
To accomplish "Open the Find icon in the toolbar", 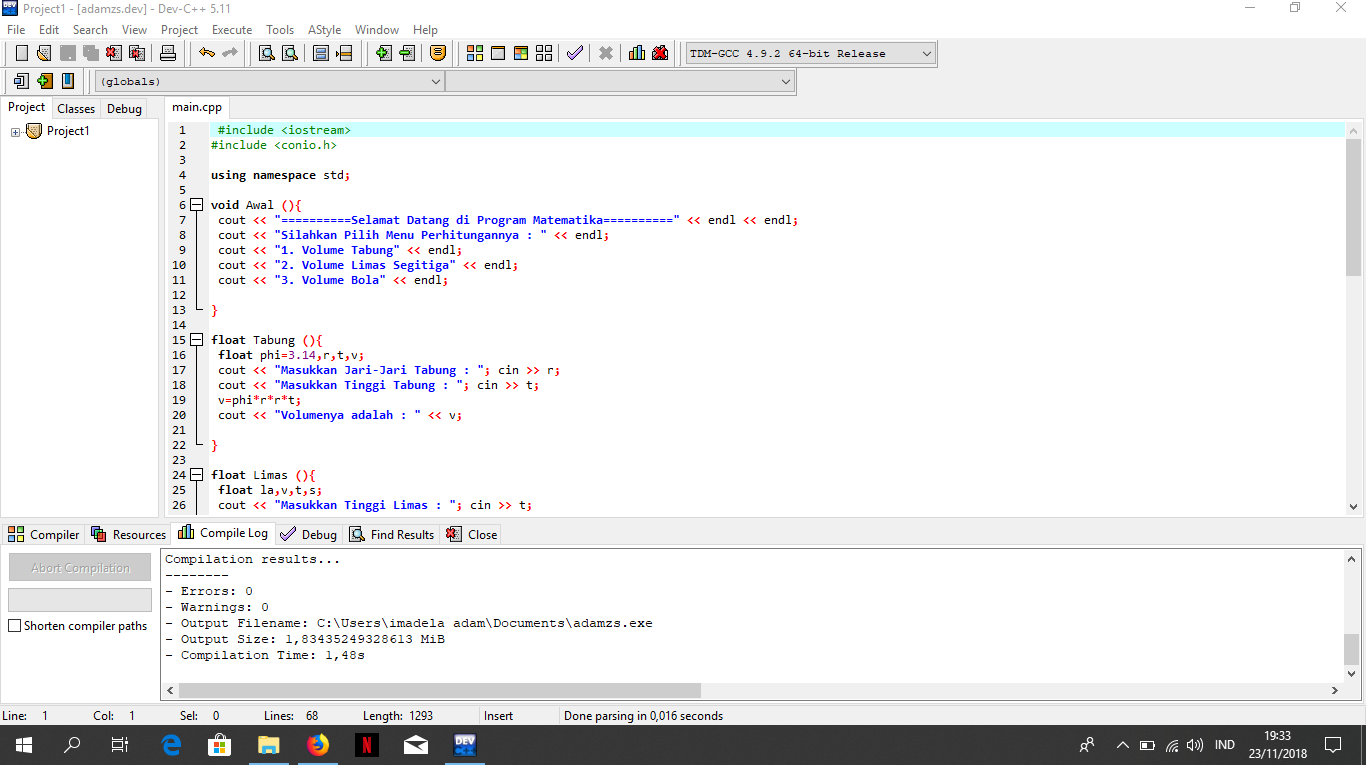I will (266, 53).
